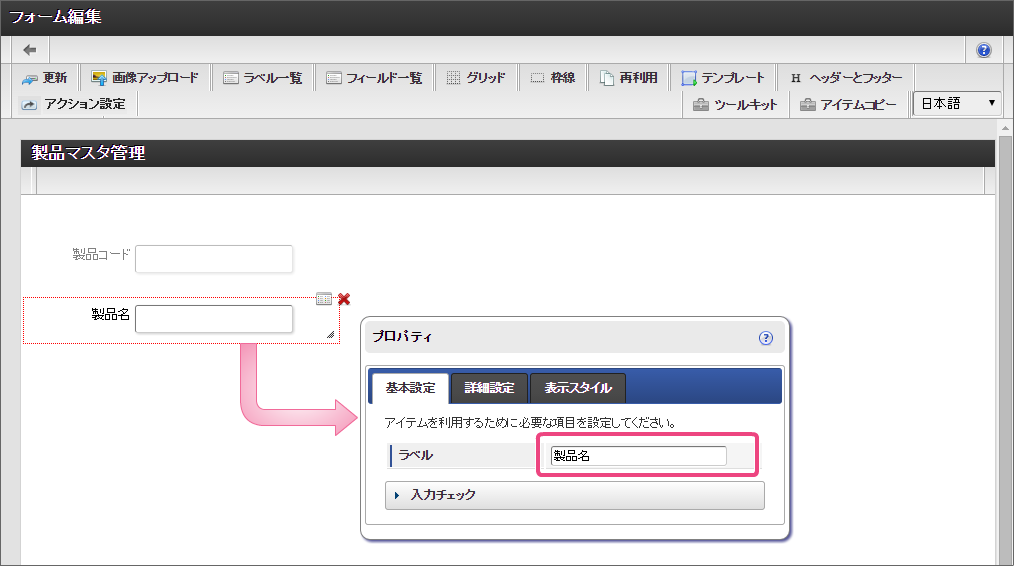The width and height of the screenshot is (1014, 566).
Task: Open the top-right help icon
Action: [x=984, y=50]
